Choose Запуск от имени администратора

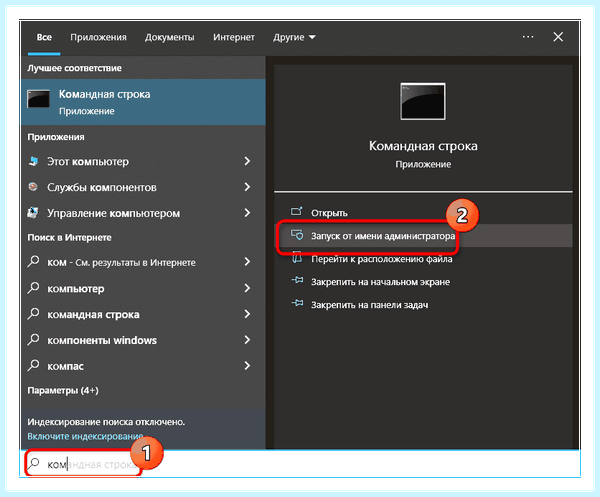tap(423, 236)
